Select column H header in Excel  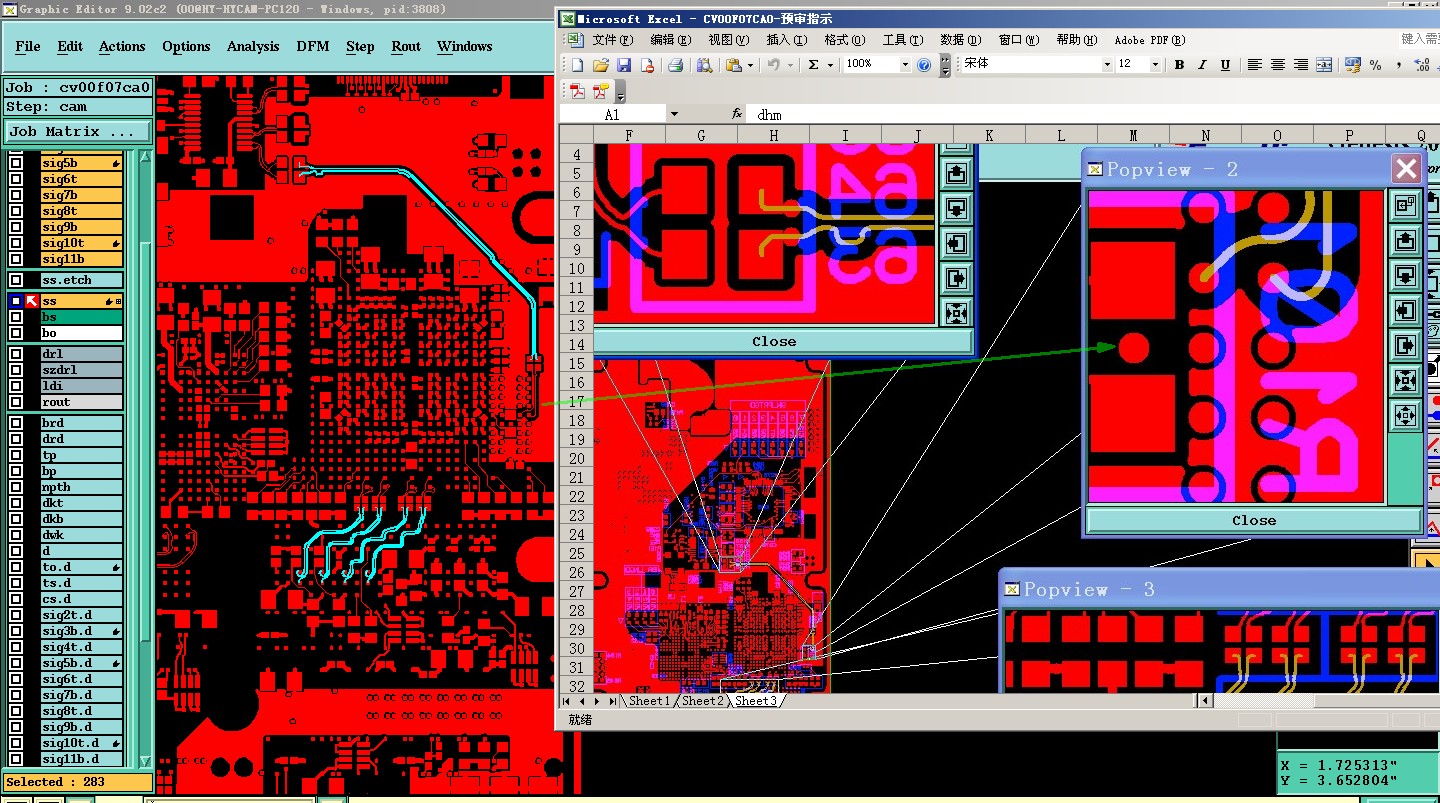point(773,135)
